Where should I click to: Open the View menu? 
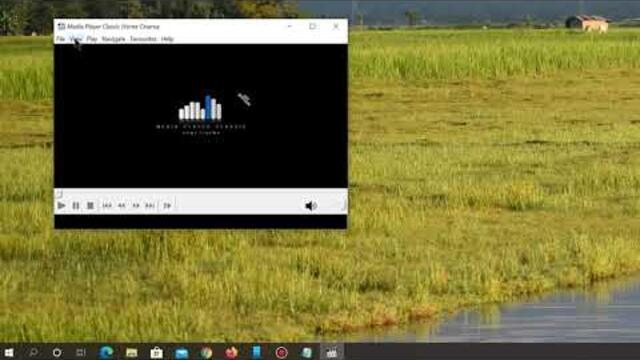pyautogui.click(x=76, y=39)
